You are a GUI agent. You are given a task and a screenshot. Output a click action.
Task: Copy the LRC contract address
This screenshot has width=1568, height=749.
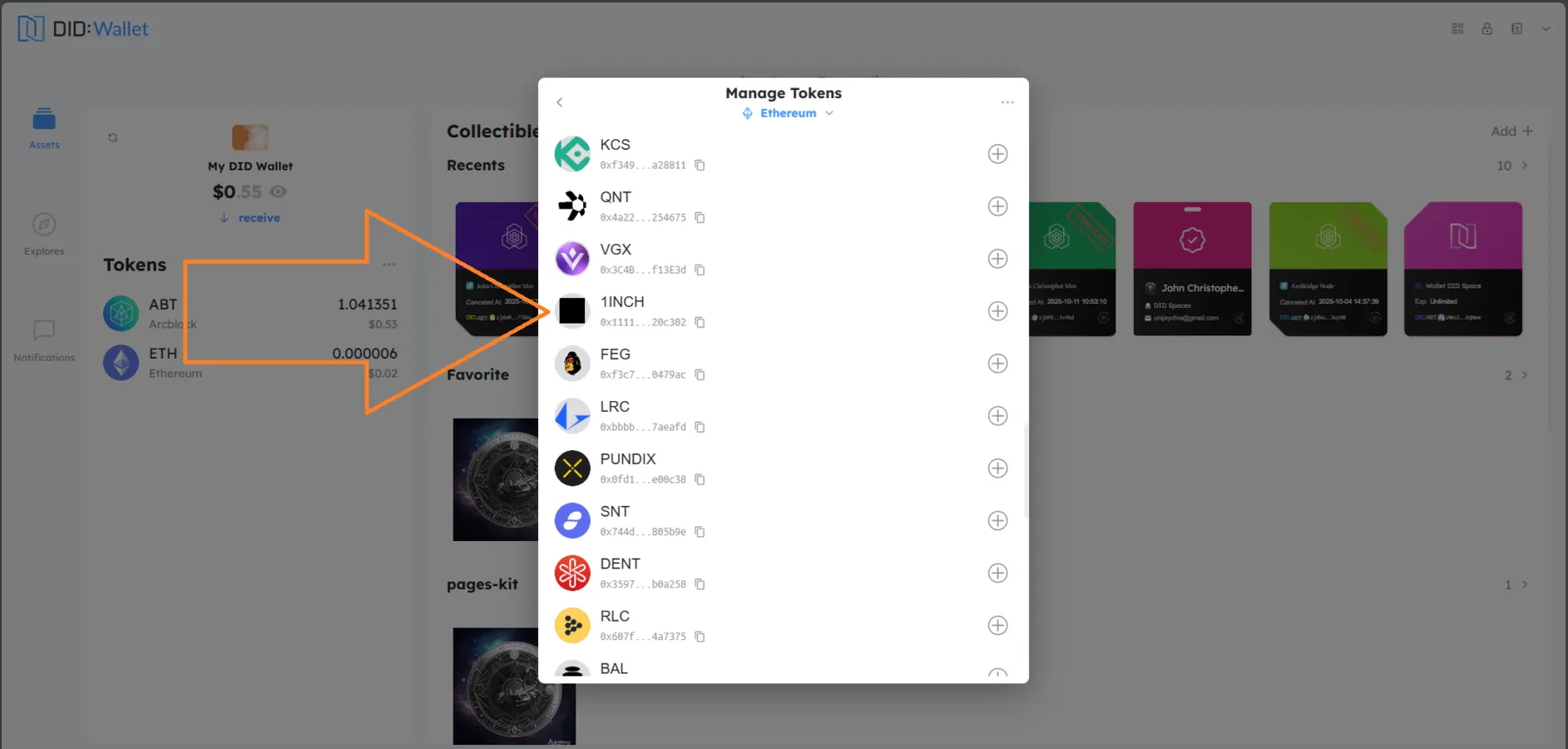pos(700,427)
